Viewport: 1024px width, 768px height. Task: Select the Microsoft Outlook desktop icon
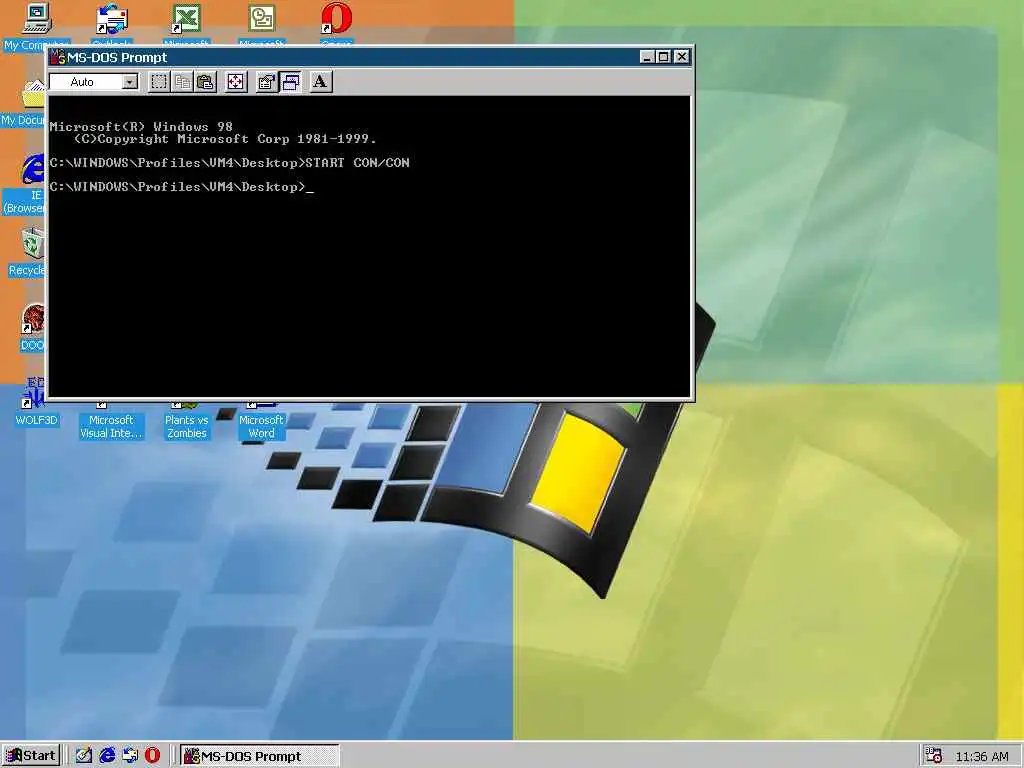261,26
